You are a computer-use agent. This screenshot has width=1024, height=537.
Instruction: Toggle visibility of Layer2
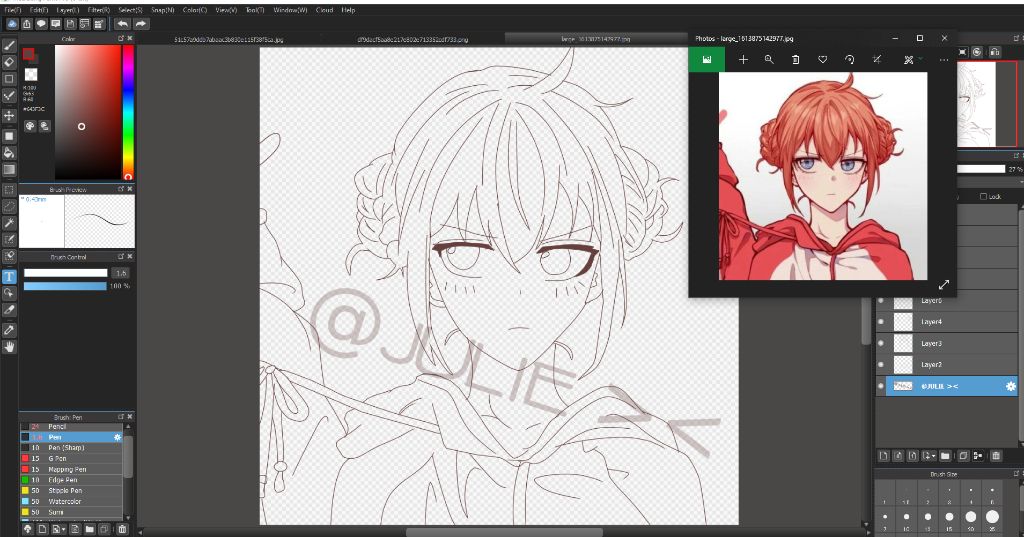(x=881, y=365)
